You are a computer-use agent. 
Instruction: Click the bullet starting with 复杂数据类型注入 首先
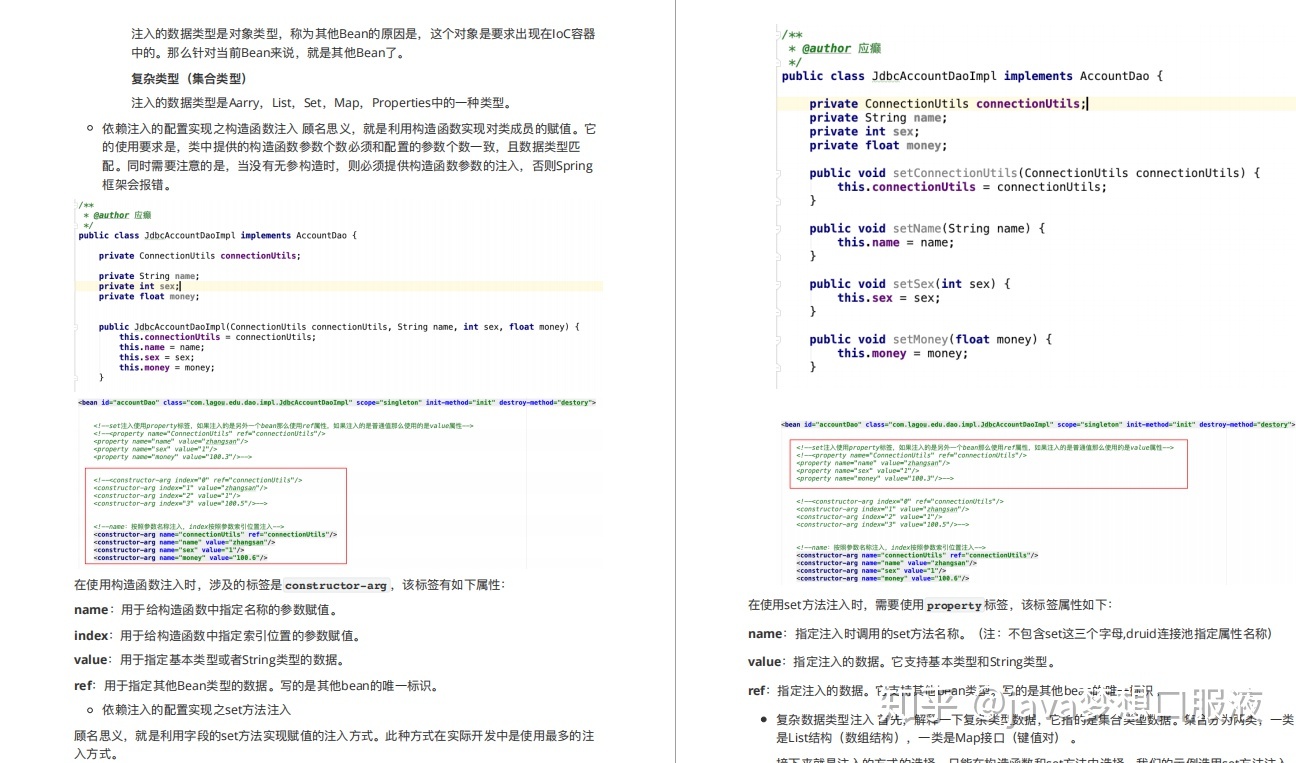pos(1035,720)
